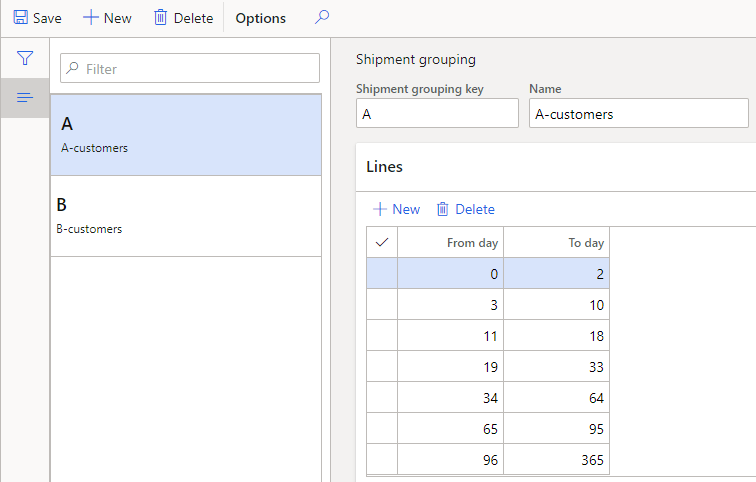Click the To day cell with value 2
756x482 pixels.
pos(556,273)
